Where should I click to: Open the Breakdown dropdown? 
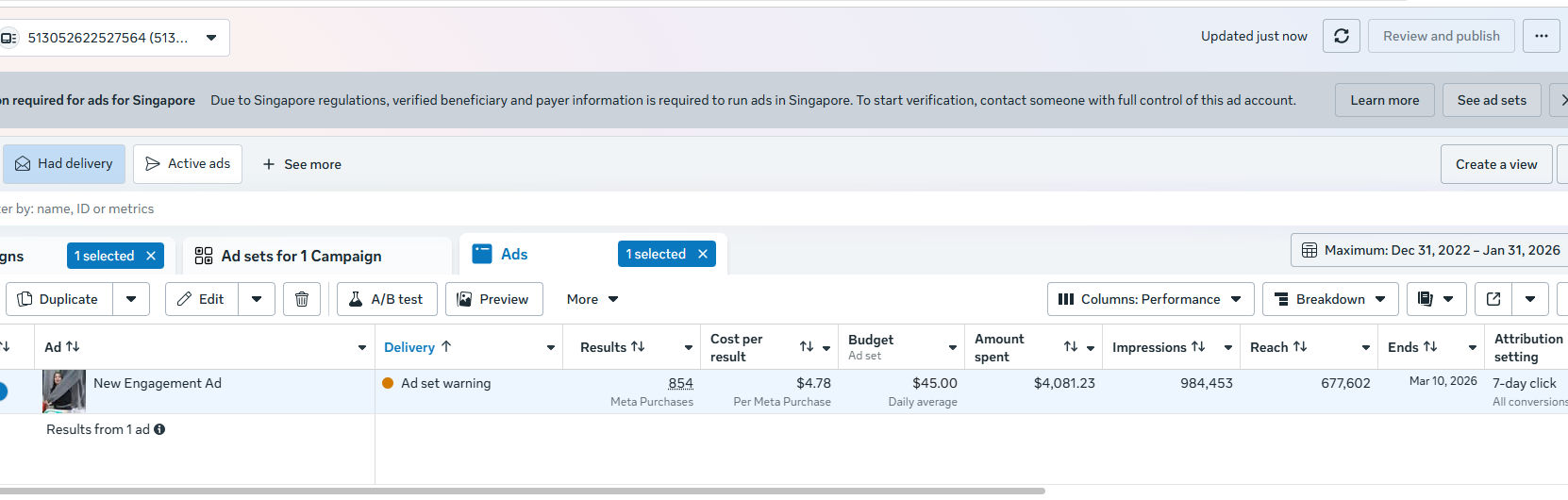point(1330,299)
